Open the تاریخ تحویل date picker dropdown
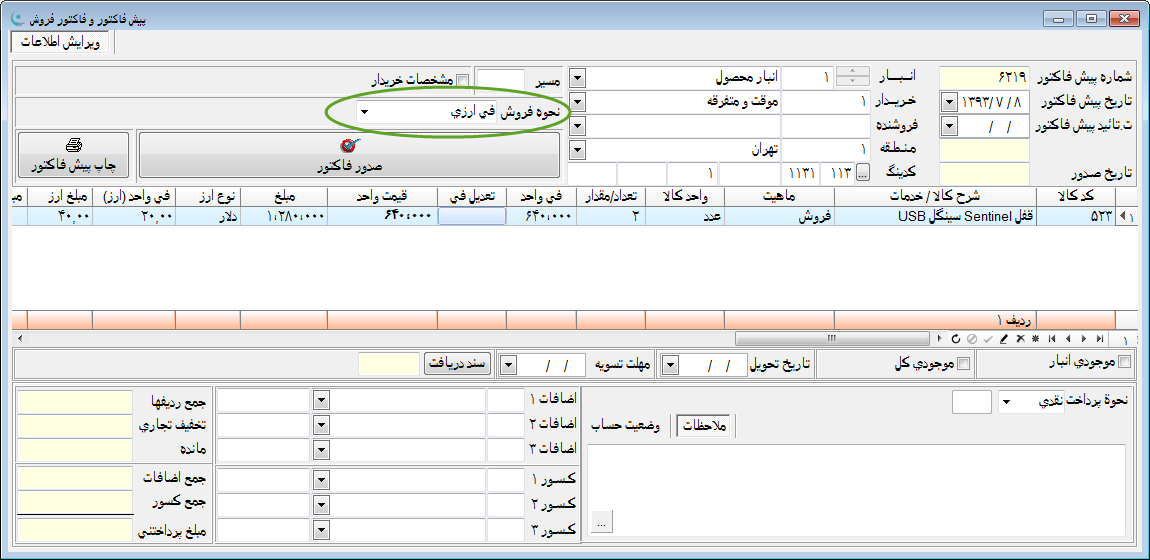This screenshot has width=1150, height=560. coord(671,364)
